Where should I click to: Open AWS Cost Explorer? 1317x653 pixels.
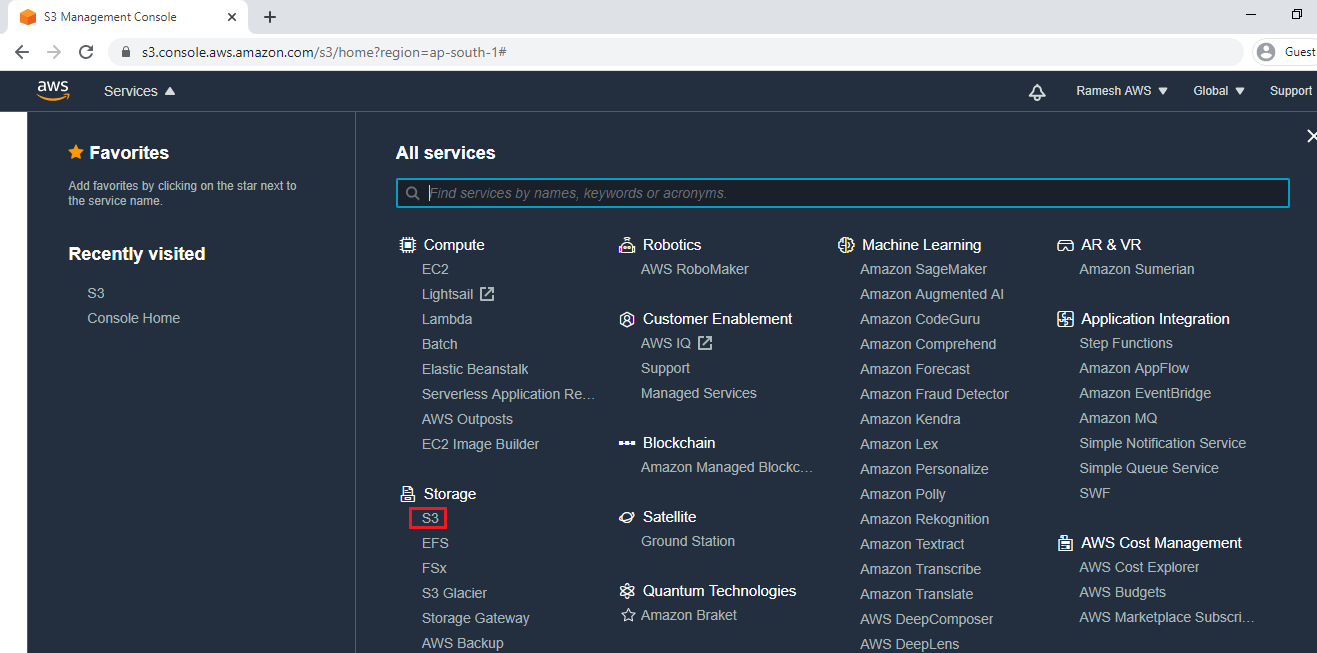pos(1139,567)
